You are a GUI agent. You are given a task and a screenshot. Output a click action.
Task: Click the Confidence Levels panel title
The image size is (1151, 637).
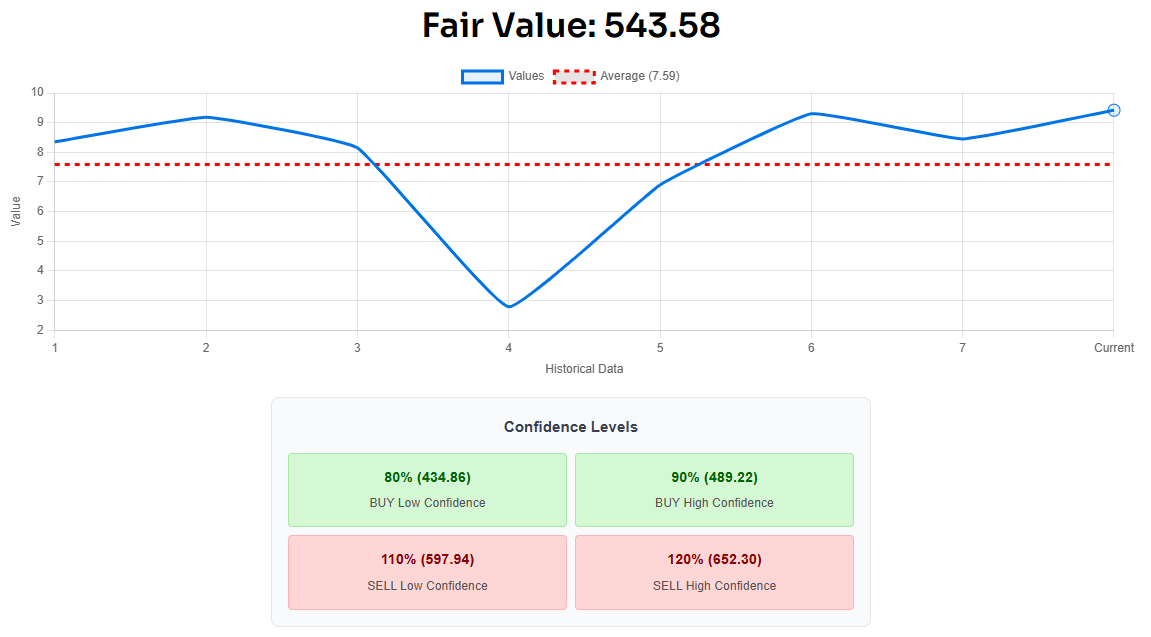click(570, 427)
